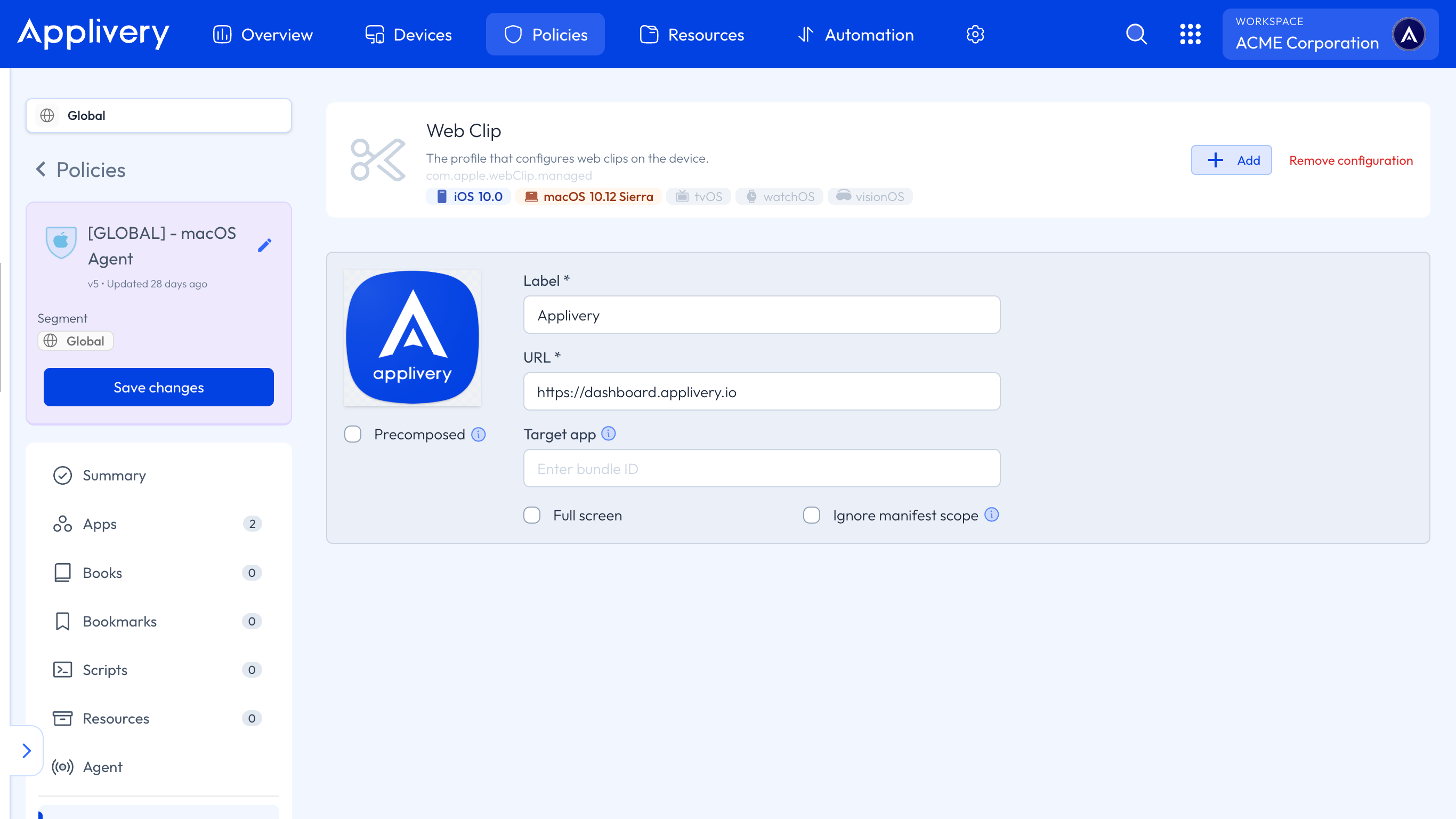
Task: Select Agent in policy sidebar
Action: click(x=159, y=767)
